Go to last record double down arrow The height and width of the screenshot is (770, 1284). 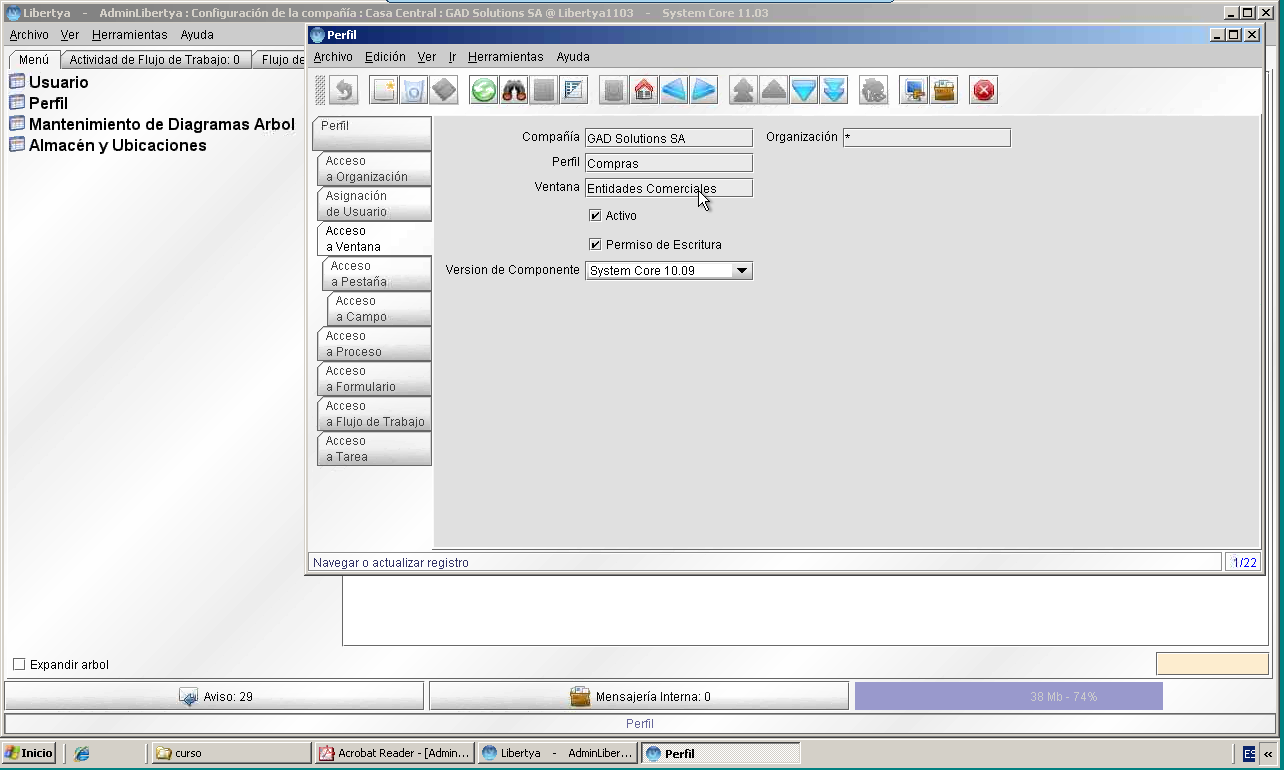(834, 90)
